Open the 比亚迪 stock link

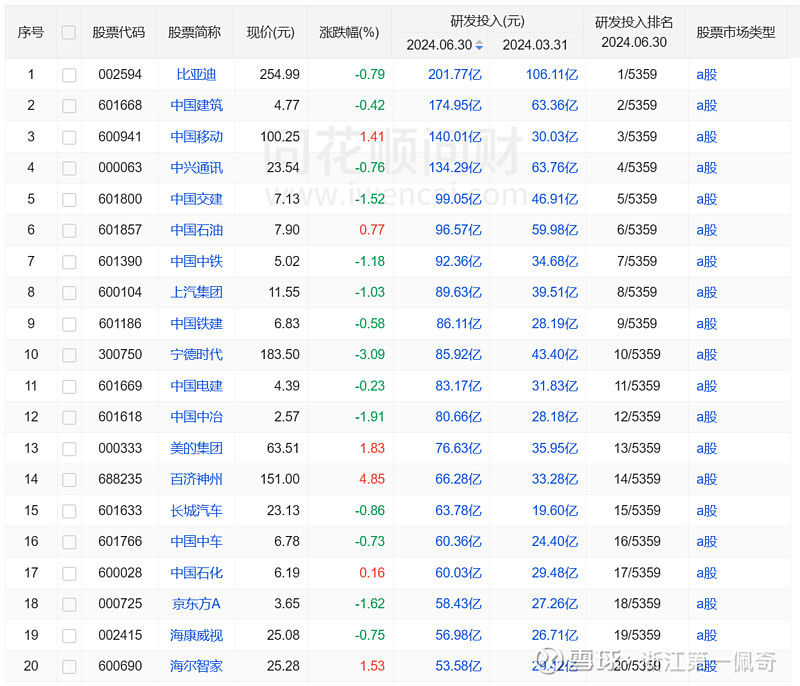point(196,74)
